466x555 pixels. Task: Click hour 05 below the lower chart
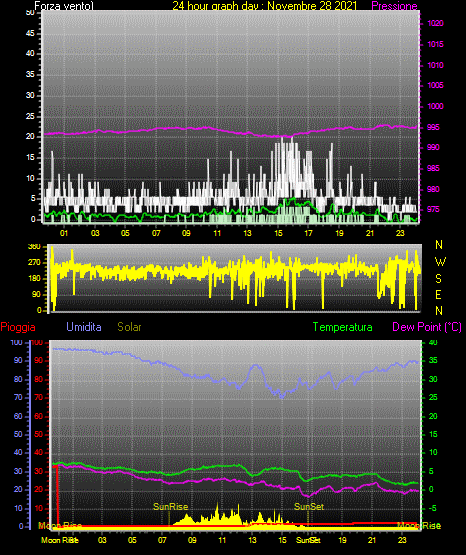[132, 540]
